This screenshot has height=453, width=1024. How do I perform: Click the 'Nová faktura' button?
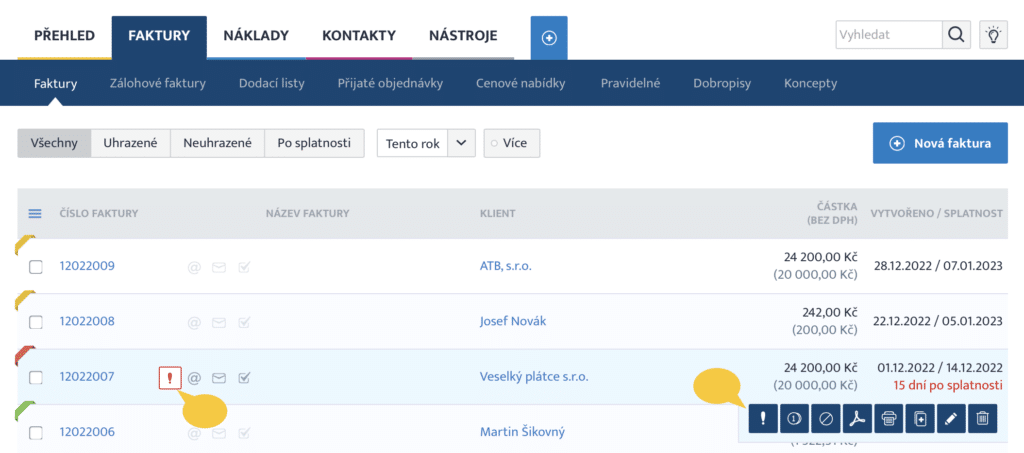940,143
